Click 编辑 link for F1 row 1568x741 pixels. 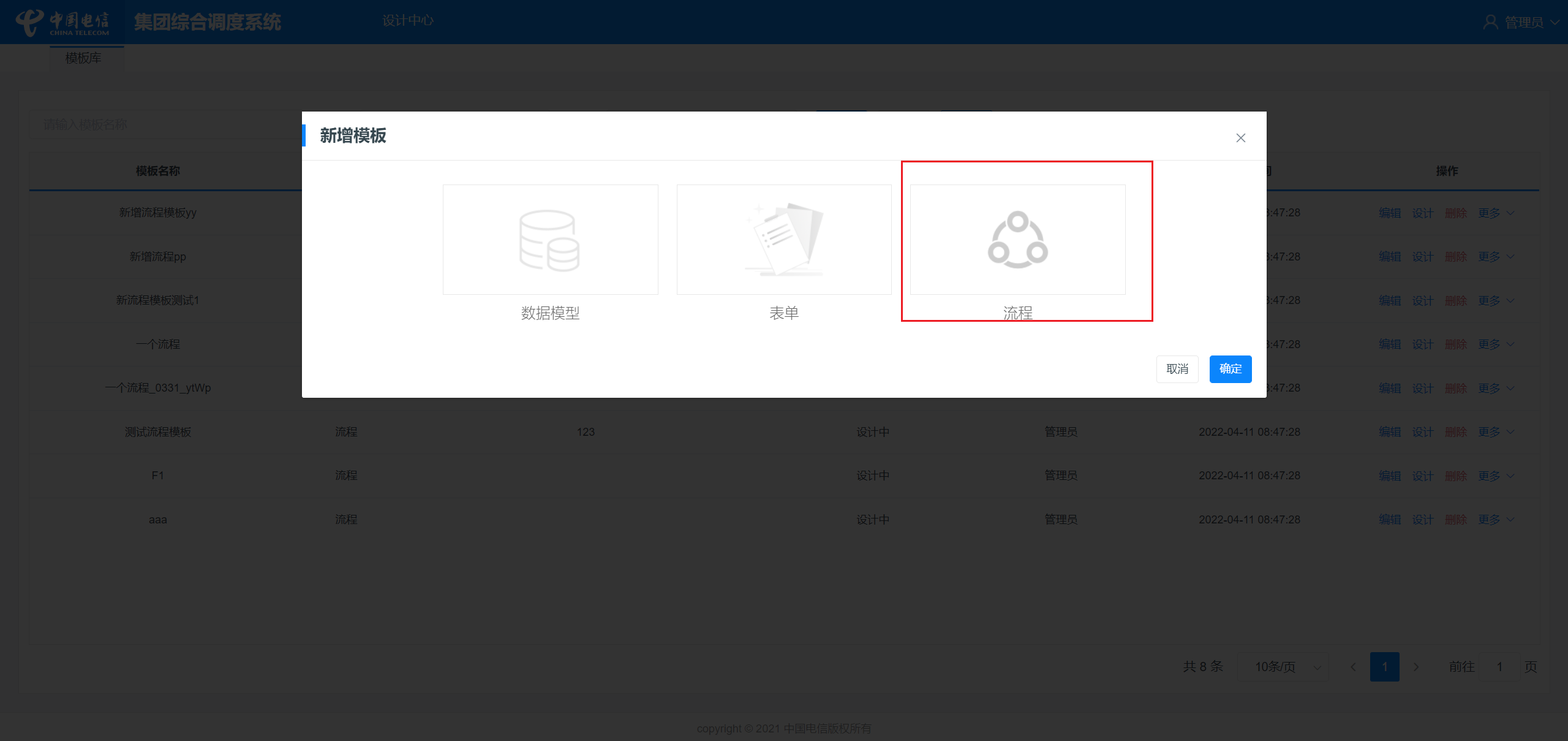click(1390, 476)
